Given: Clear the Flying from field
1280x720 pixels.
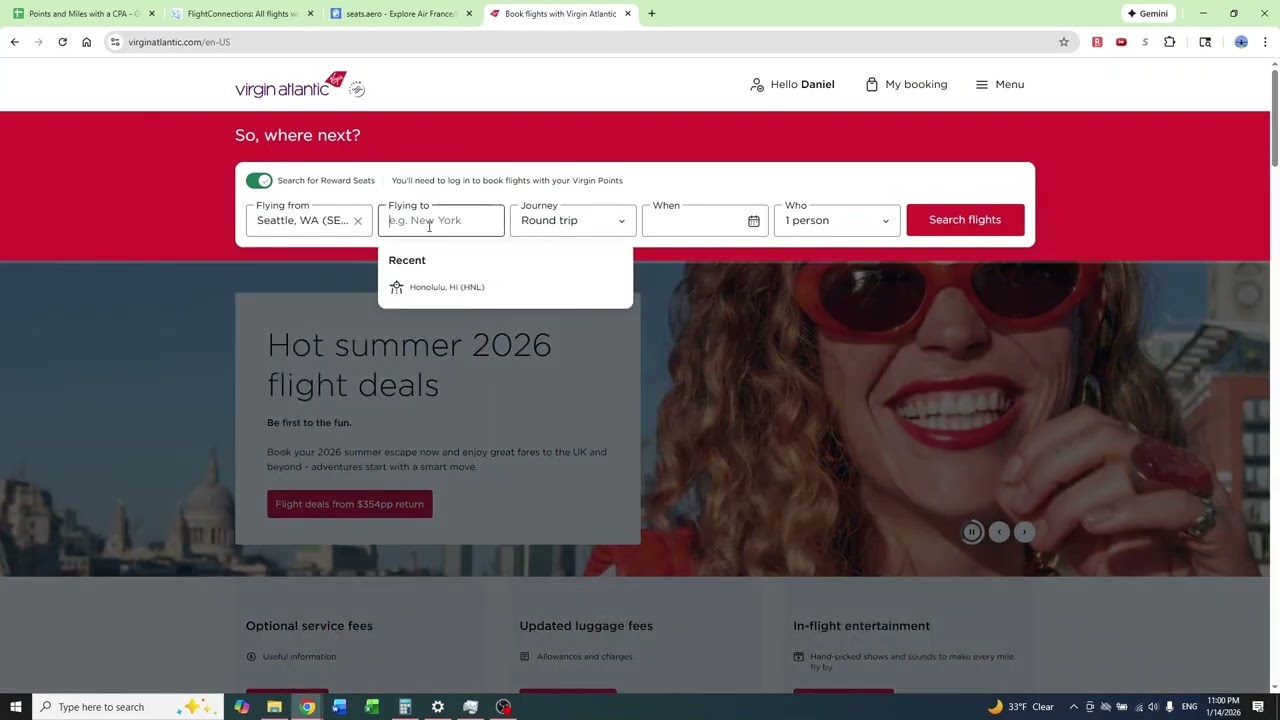Looking at the screenshot, I should pyautogui.click(x=357, y=221).
